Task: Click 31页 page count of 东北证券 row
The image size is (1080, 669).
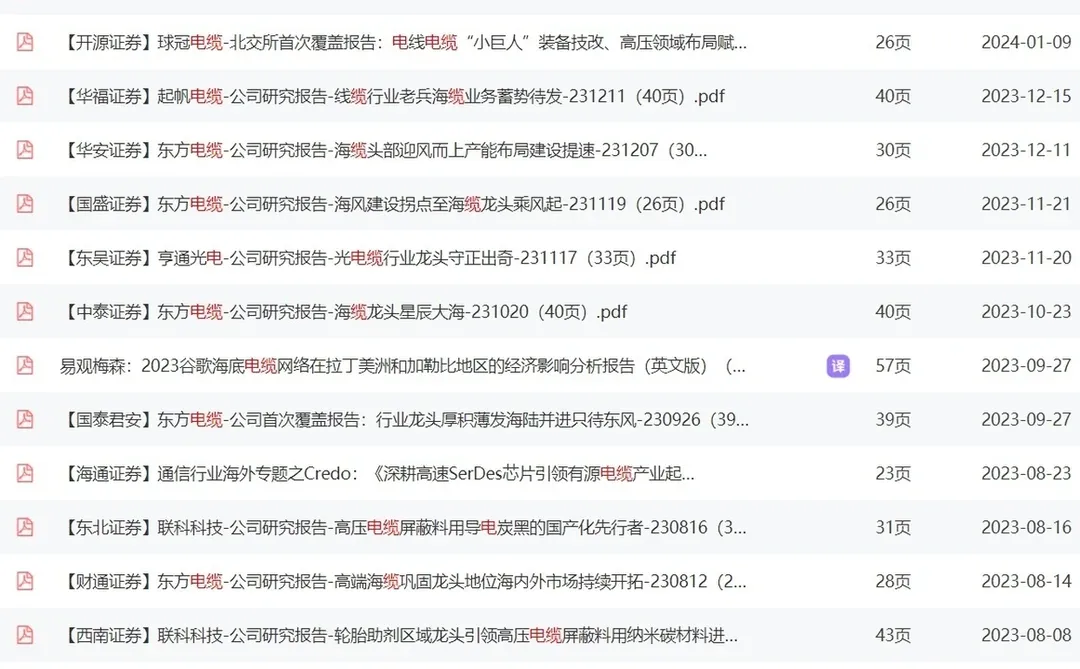Action: pyautogui.click(x=893, y=527)
